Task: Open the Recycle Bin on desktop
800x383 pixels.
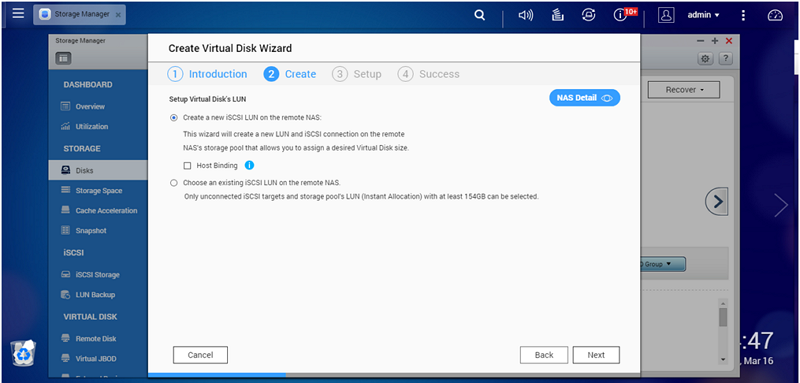Action: click(x=23, y=352)
